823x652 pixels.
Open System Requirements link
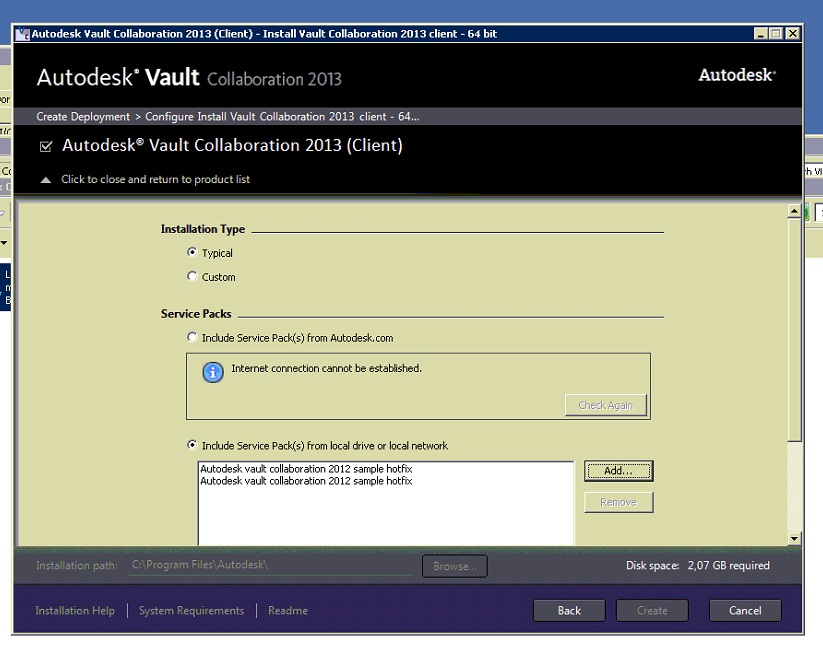(191, 611)
